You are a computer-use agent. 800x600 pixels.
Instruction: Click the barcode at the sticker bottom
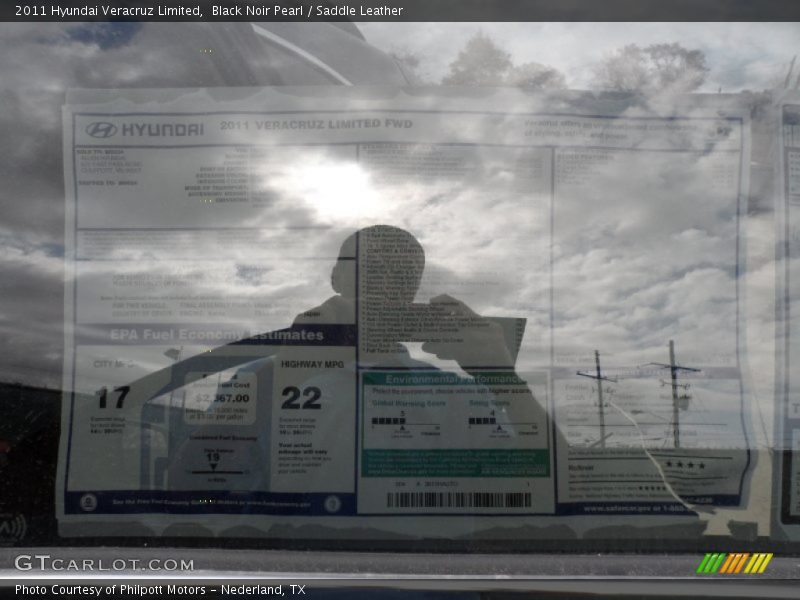[x=459, y=500]
